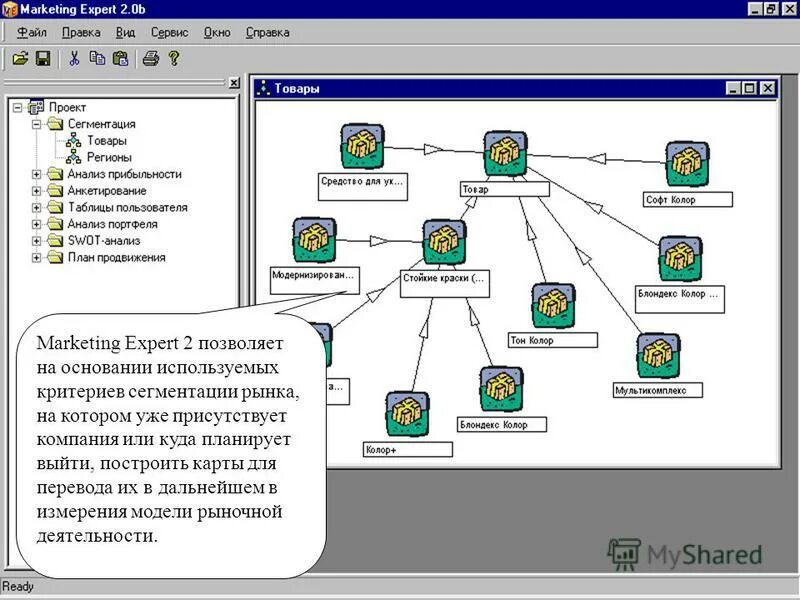Click the Таблицы пользователя tree label
This screenshot has width=800, height=600.
[x=128, y=208]
